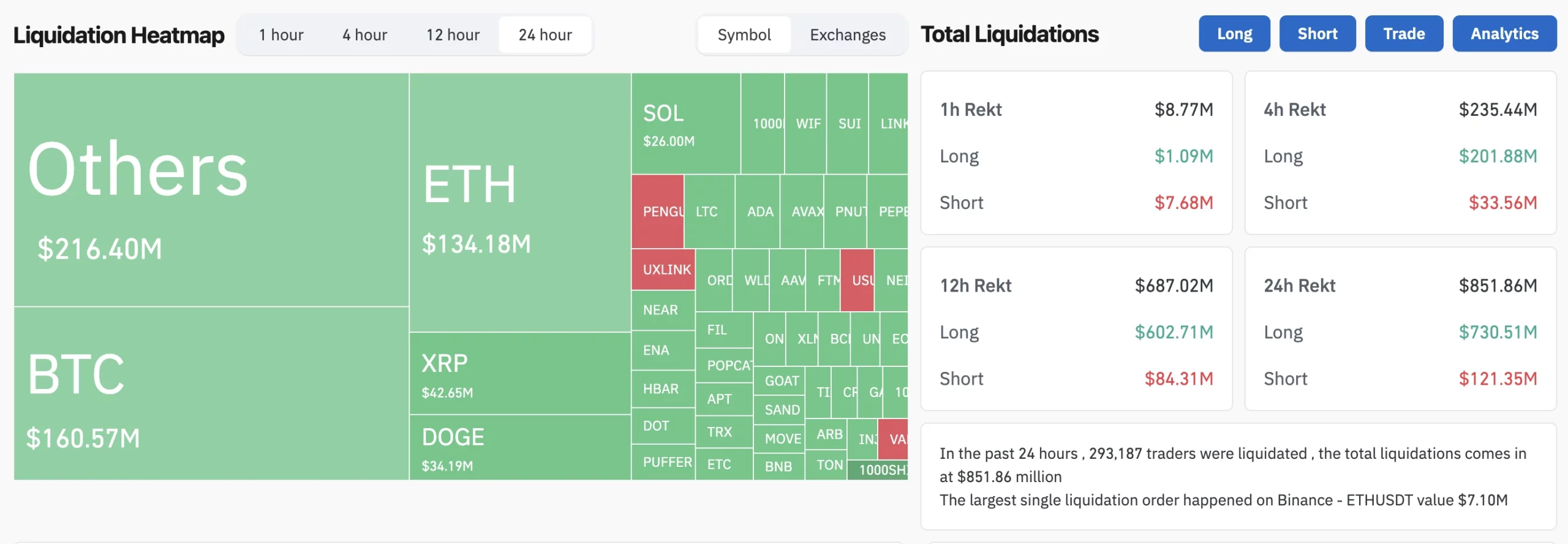Click the blue Short button
The width and height of the screenshot is (1568, 544).
point(1317,34)
